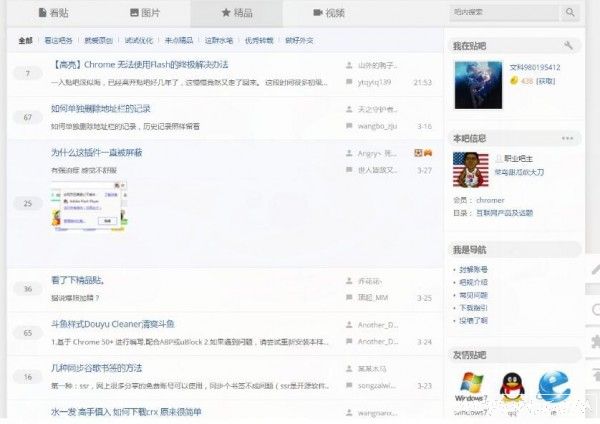Open the post 为什么这插件一直被屏蔽
Image resolution: width=600 pixels, height=424 pixels.
click(96, 153)
